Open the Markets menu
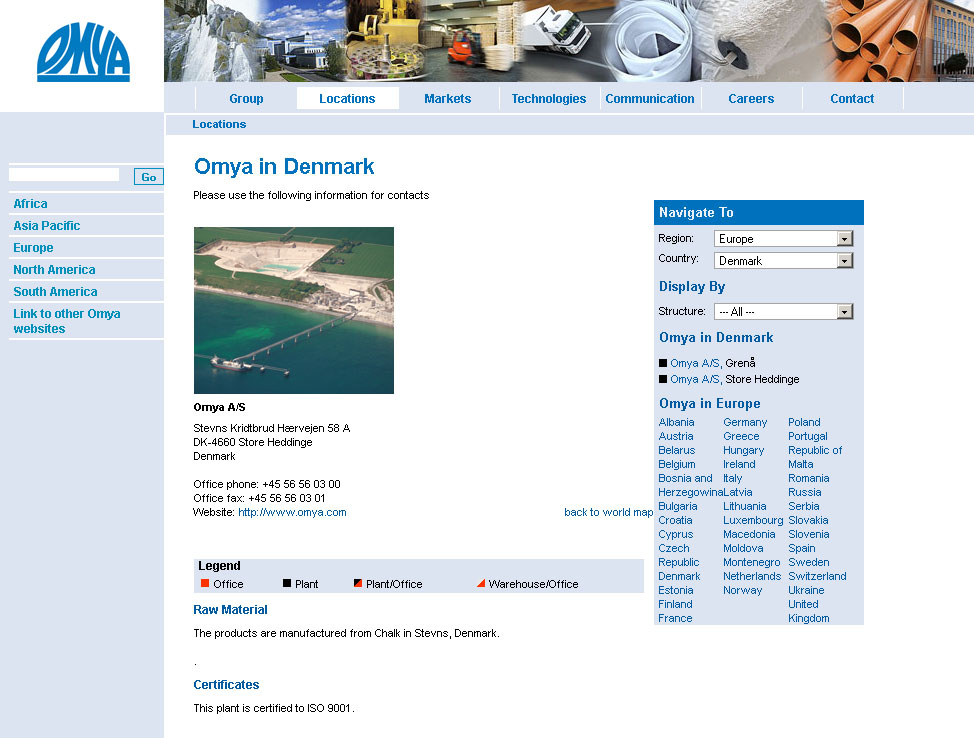Image resolution: width=974 pixels, height=738 pixels. coord(448,98)
